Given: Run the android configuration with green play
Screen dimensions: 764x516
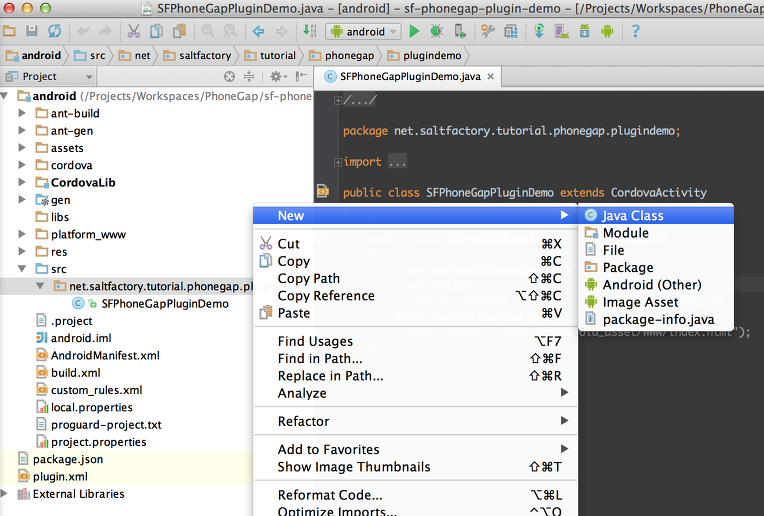Looking at the screenshot, I should 414,32.
